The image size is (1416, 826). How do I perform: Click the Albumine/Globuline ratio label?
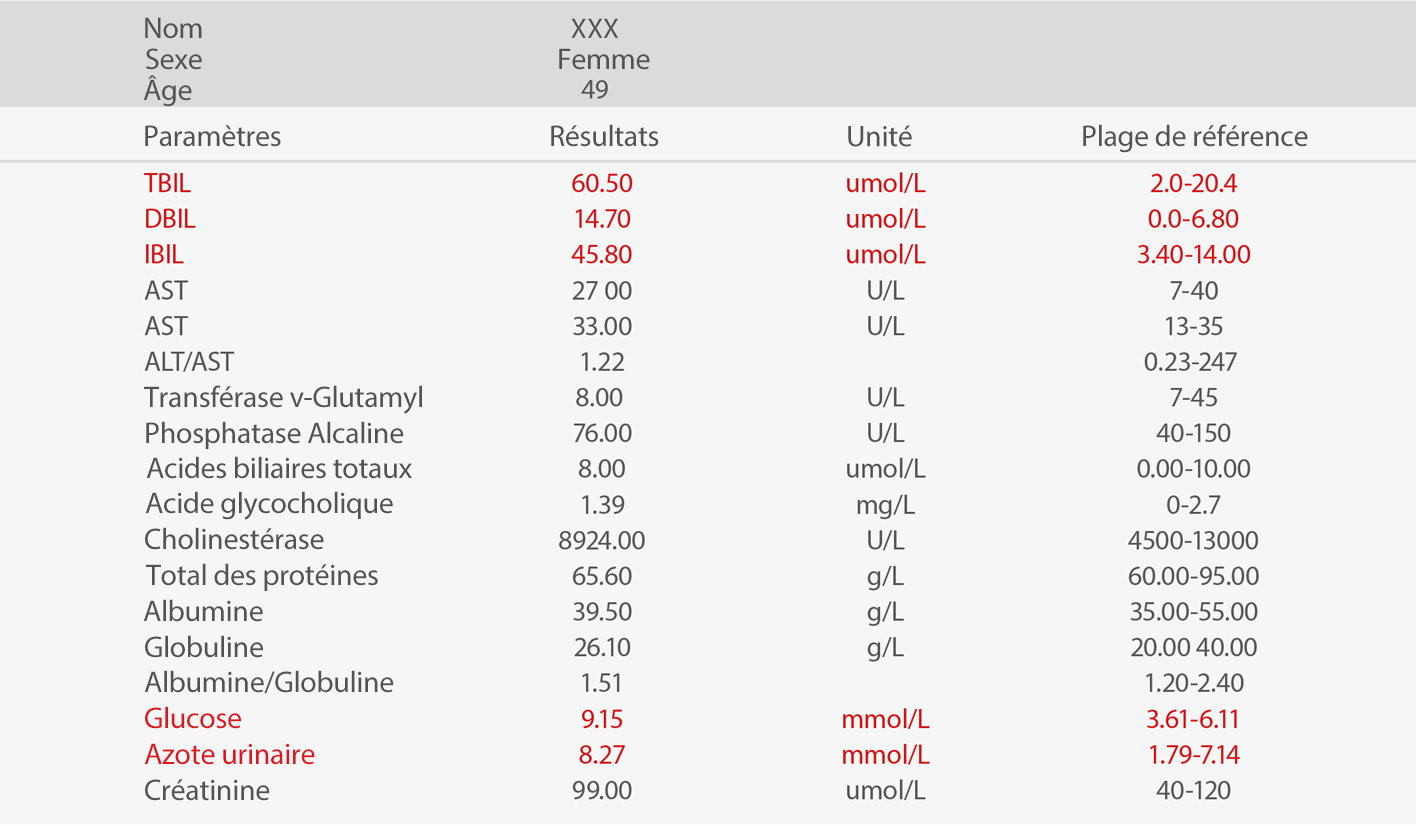pyautogui.click(x=269, y=683)
